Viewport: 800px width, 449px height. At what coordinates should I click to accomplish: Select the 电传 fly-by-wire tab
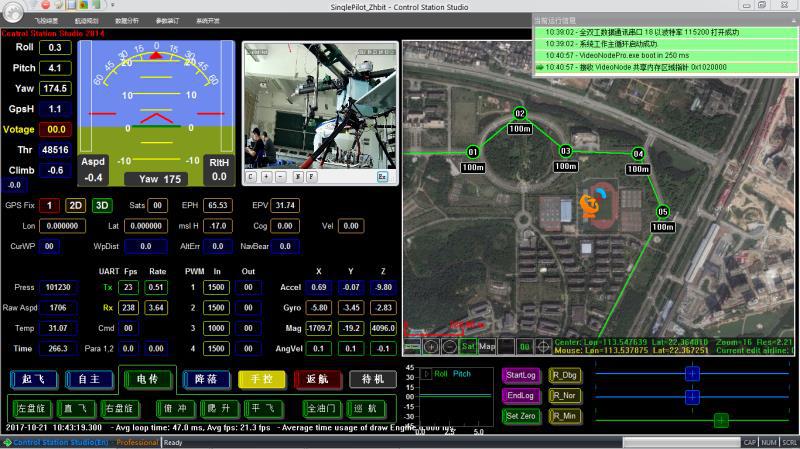click(x=147, y=379)
